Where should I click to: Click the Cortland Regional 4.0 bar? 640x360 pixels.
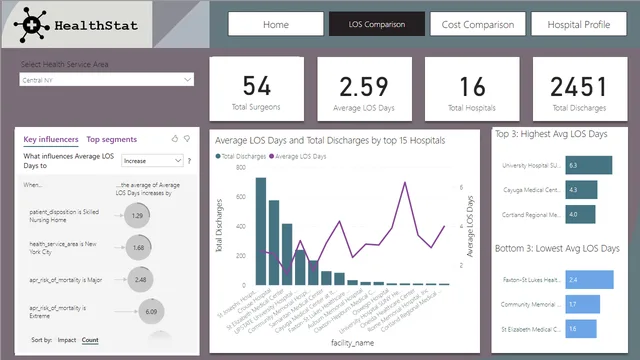pos(580,214)
